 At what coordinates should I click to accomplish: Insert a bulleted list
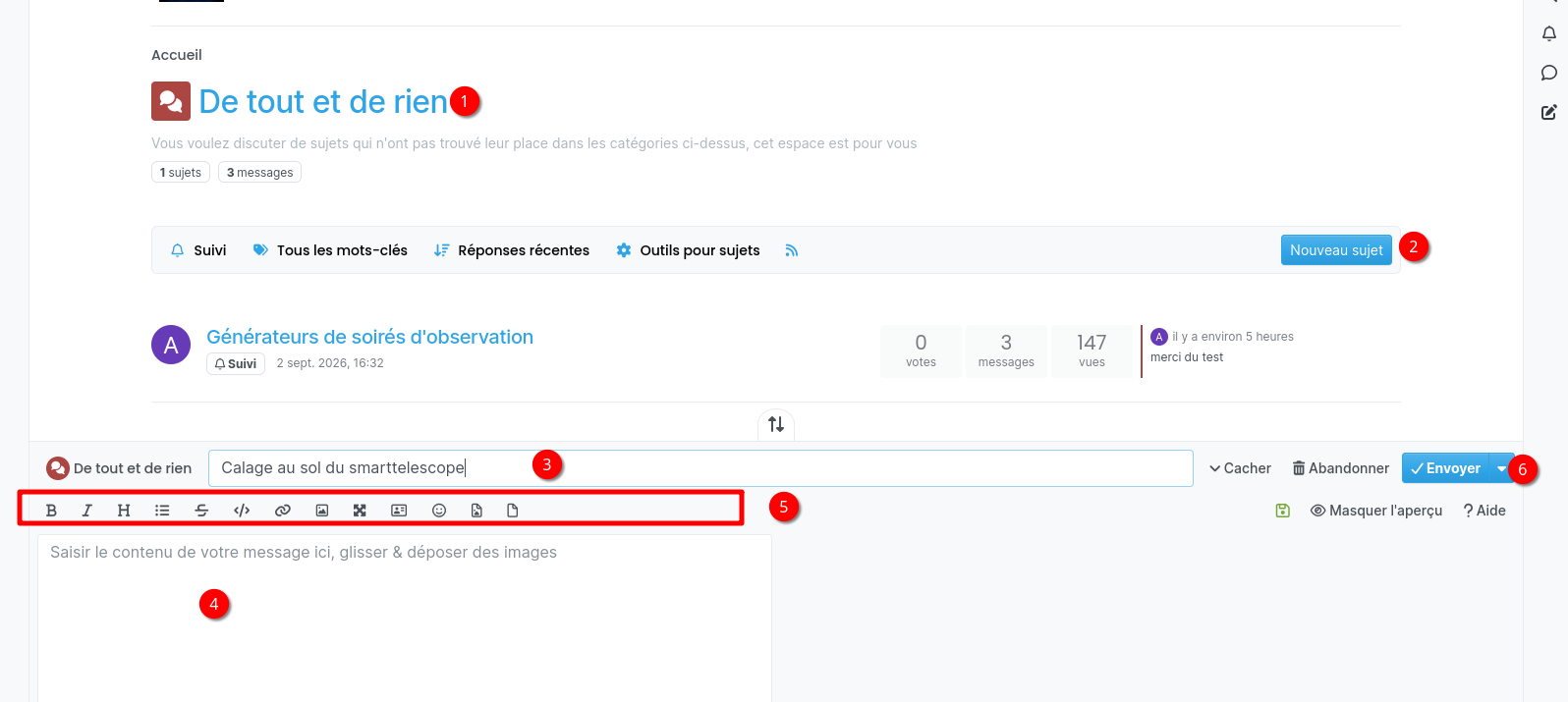(162, 511)
